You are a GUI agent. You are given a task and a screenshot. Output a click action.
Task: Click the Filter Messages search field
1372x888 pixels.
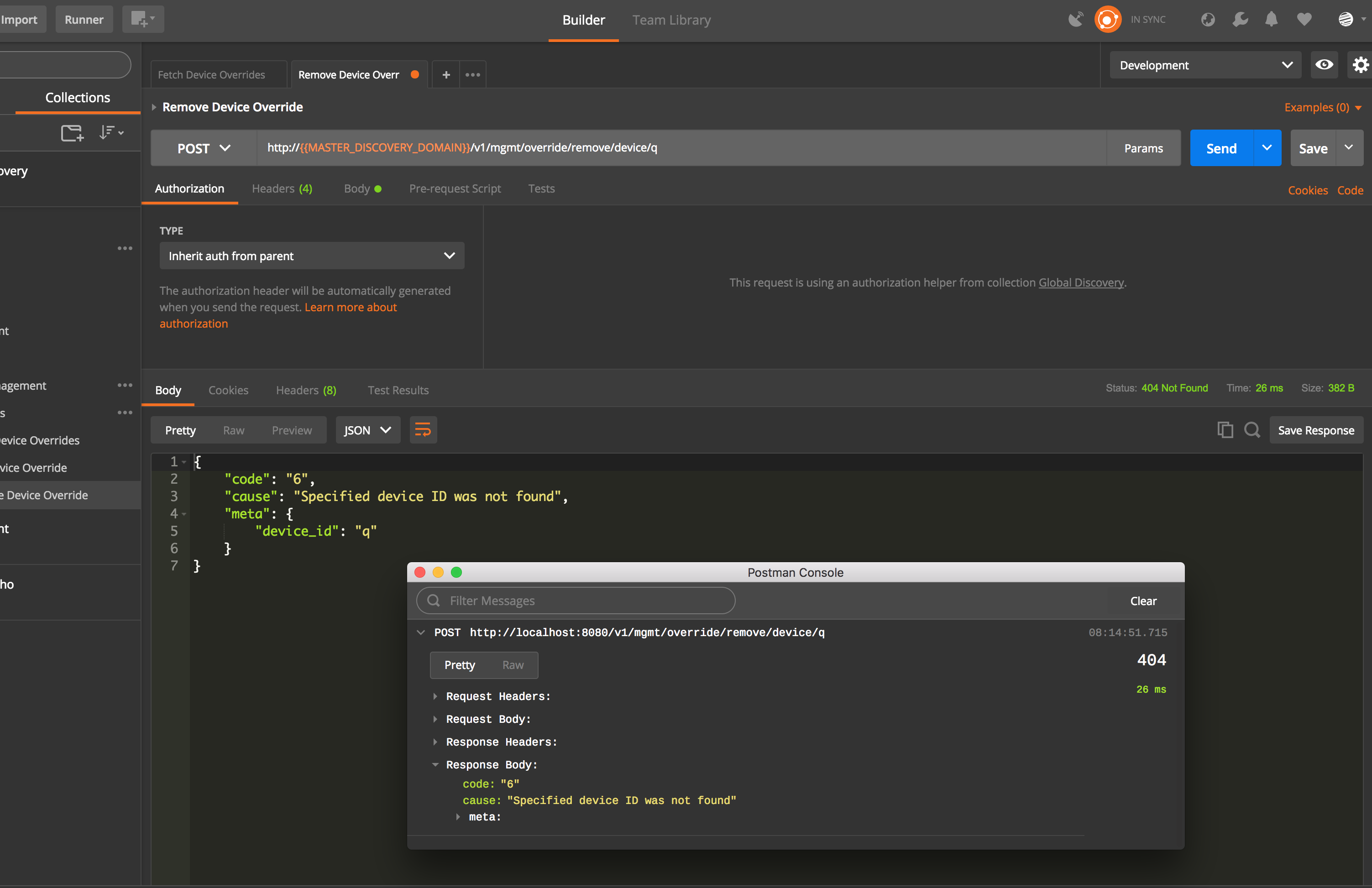pos(575,601)
